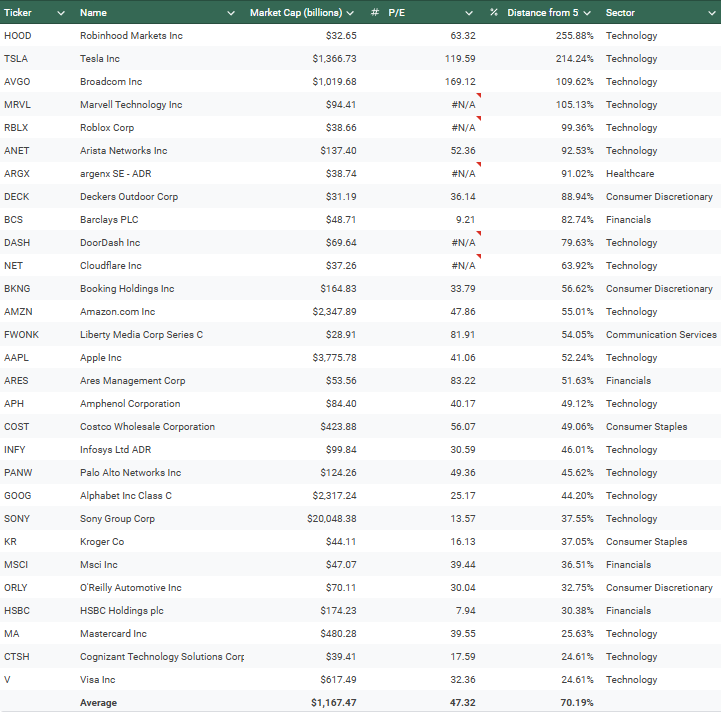The width and height of the screenshot is (721, 712).
Task: Click the red note marker on DASH P/E
Action: tap(479, 233)
